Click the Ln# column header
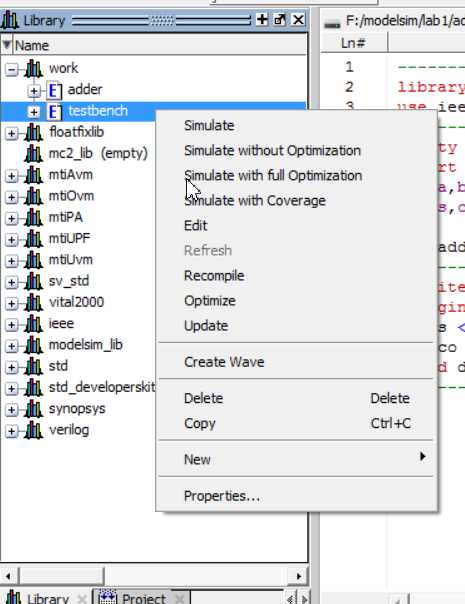Viewport: 465px width, 604px height. pos(353,43)
